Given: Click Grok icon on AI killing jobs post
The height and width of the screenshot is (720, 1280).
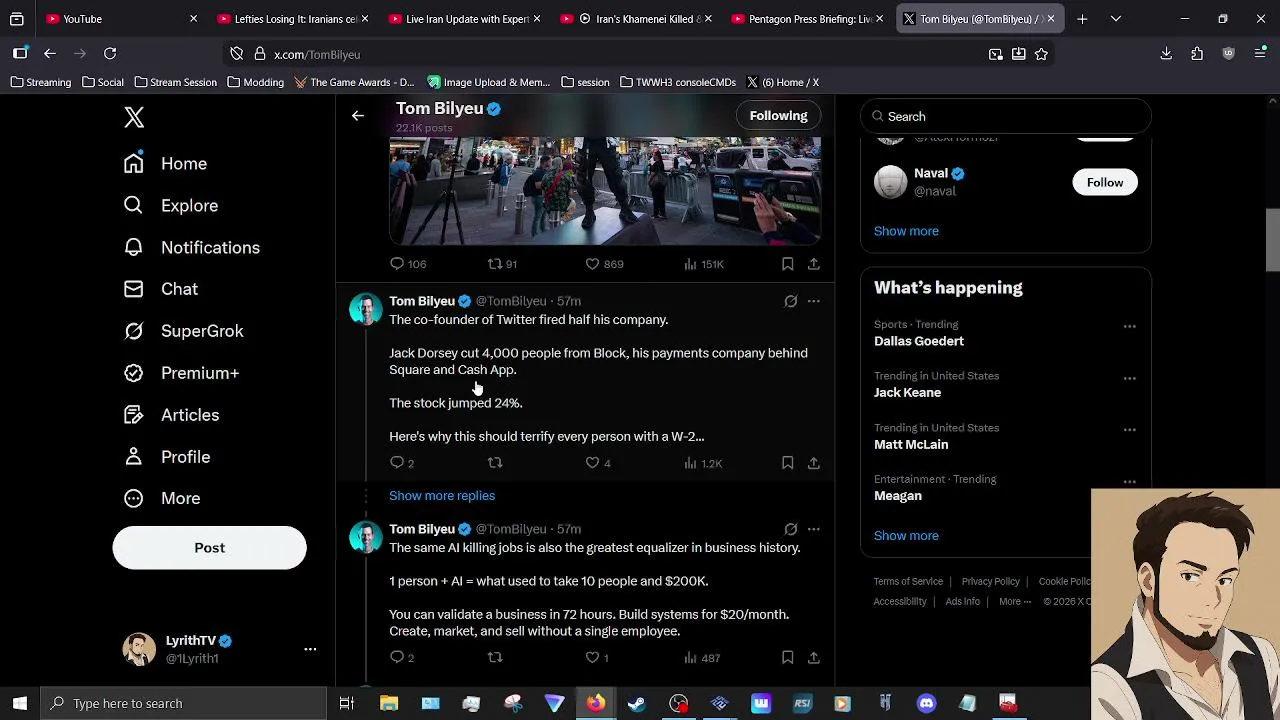Looking at the screenshot, I should [x=790, y=529].
